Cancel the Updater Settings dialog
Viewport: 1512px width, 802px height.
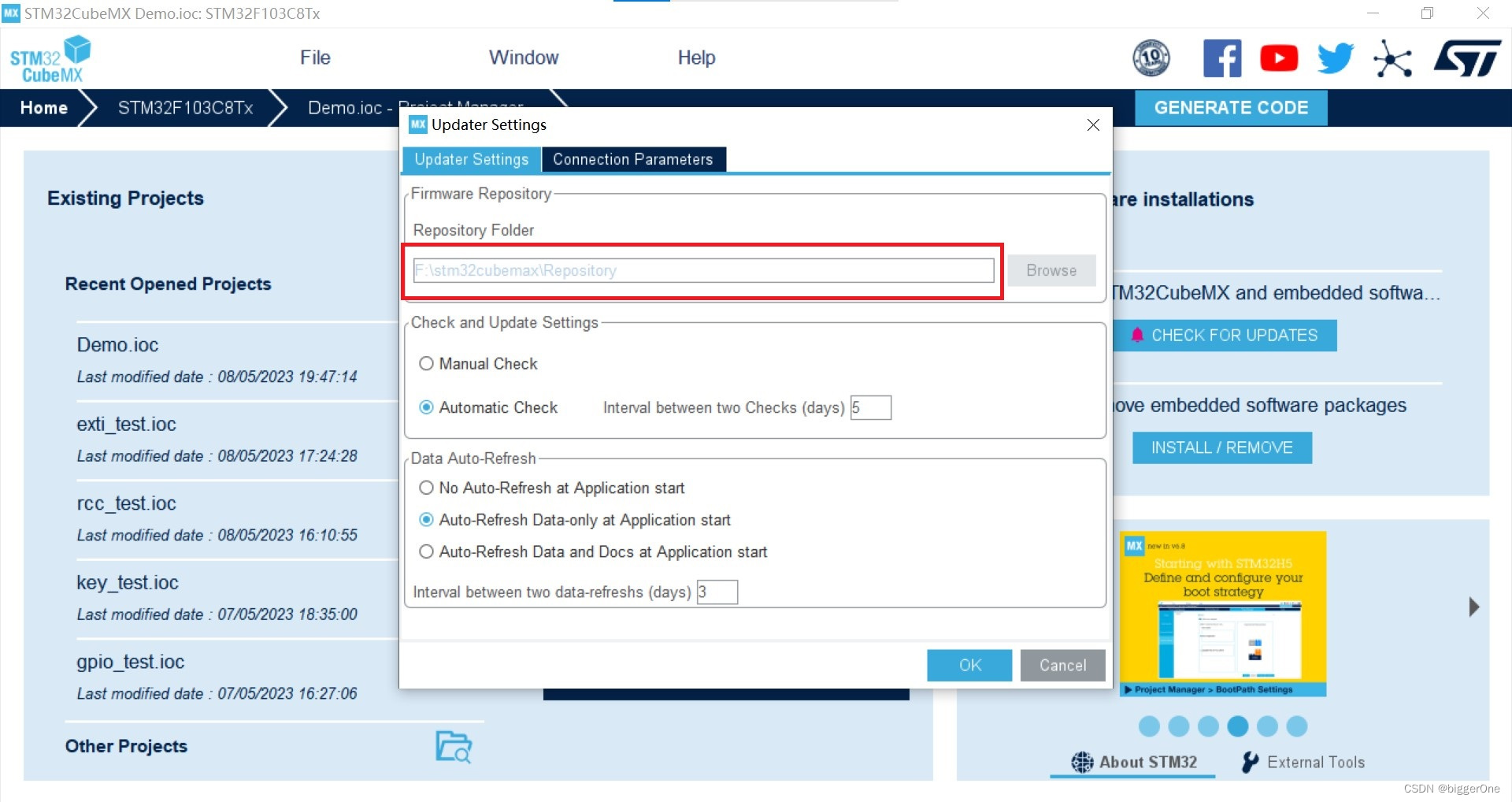tap(1062, 665)
